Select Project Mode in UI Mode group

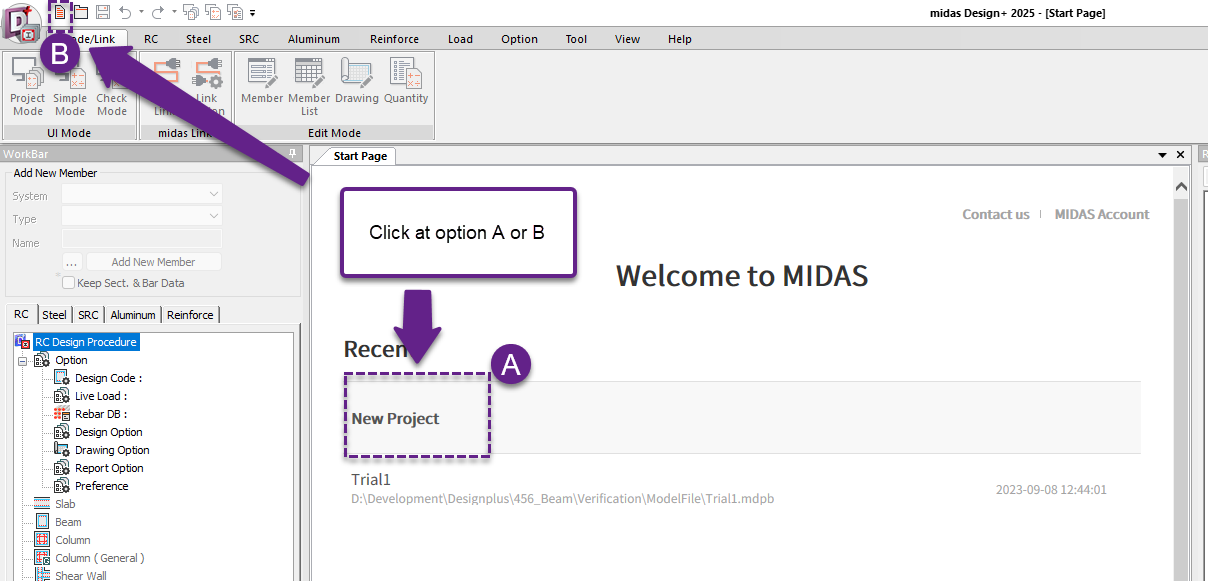tap(27, 87)
